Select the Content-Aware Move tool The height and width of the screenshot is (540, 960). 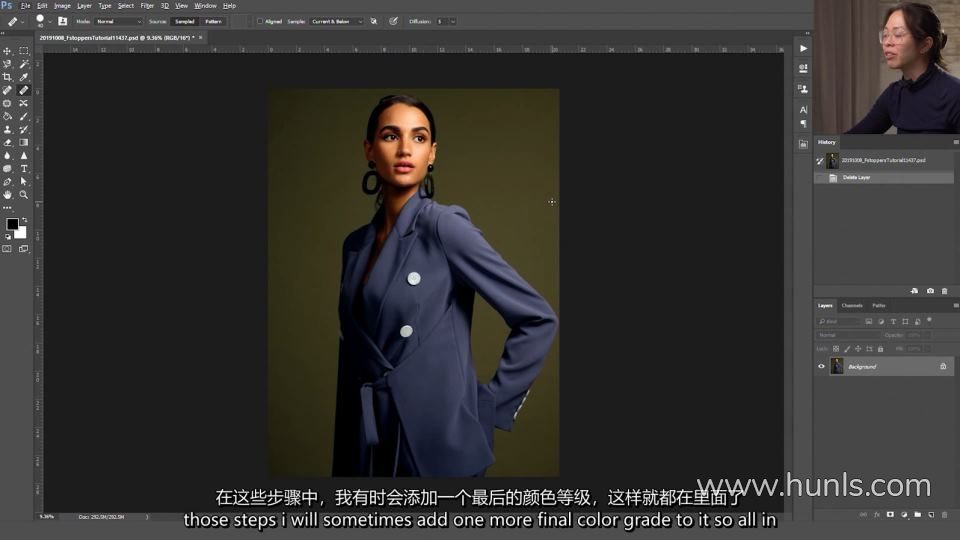tap(23, 103)
